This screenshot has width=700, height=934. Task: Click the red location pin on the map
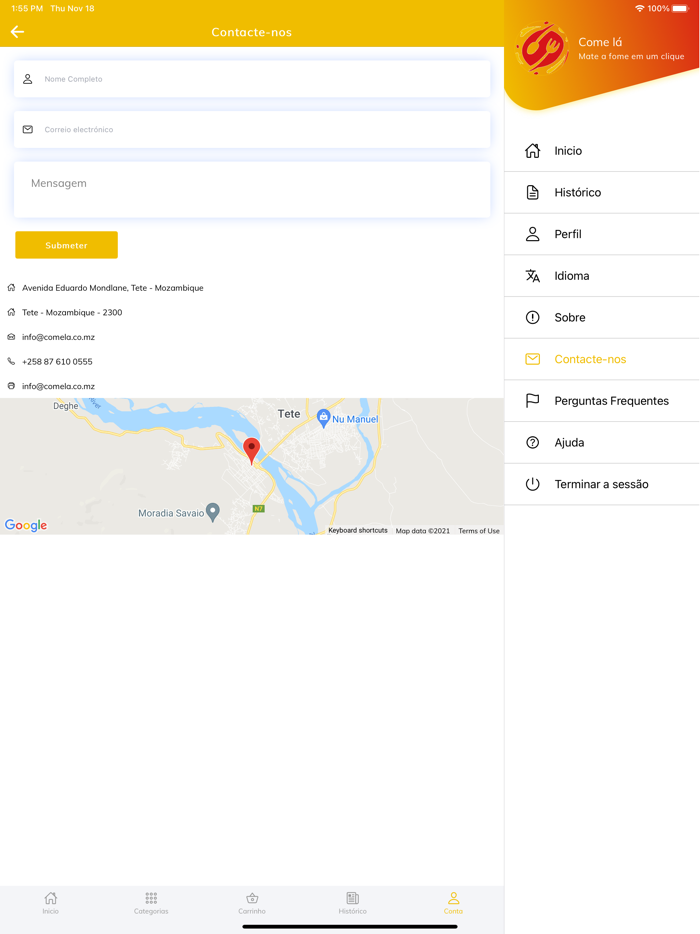(251, 451)
